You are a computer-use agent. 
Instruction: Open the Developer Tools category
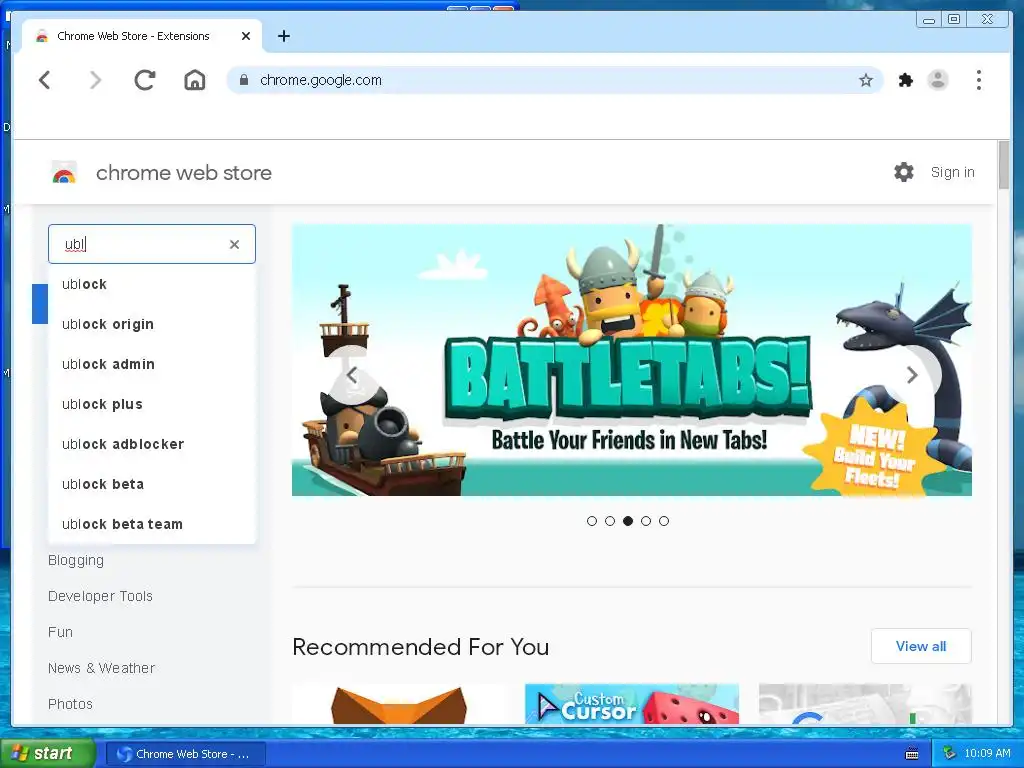tap(100, 596)
